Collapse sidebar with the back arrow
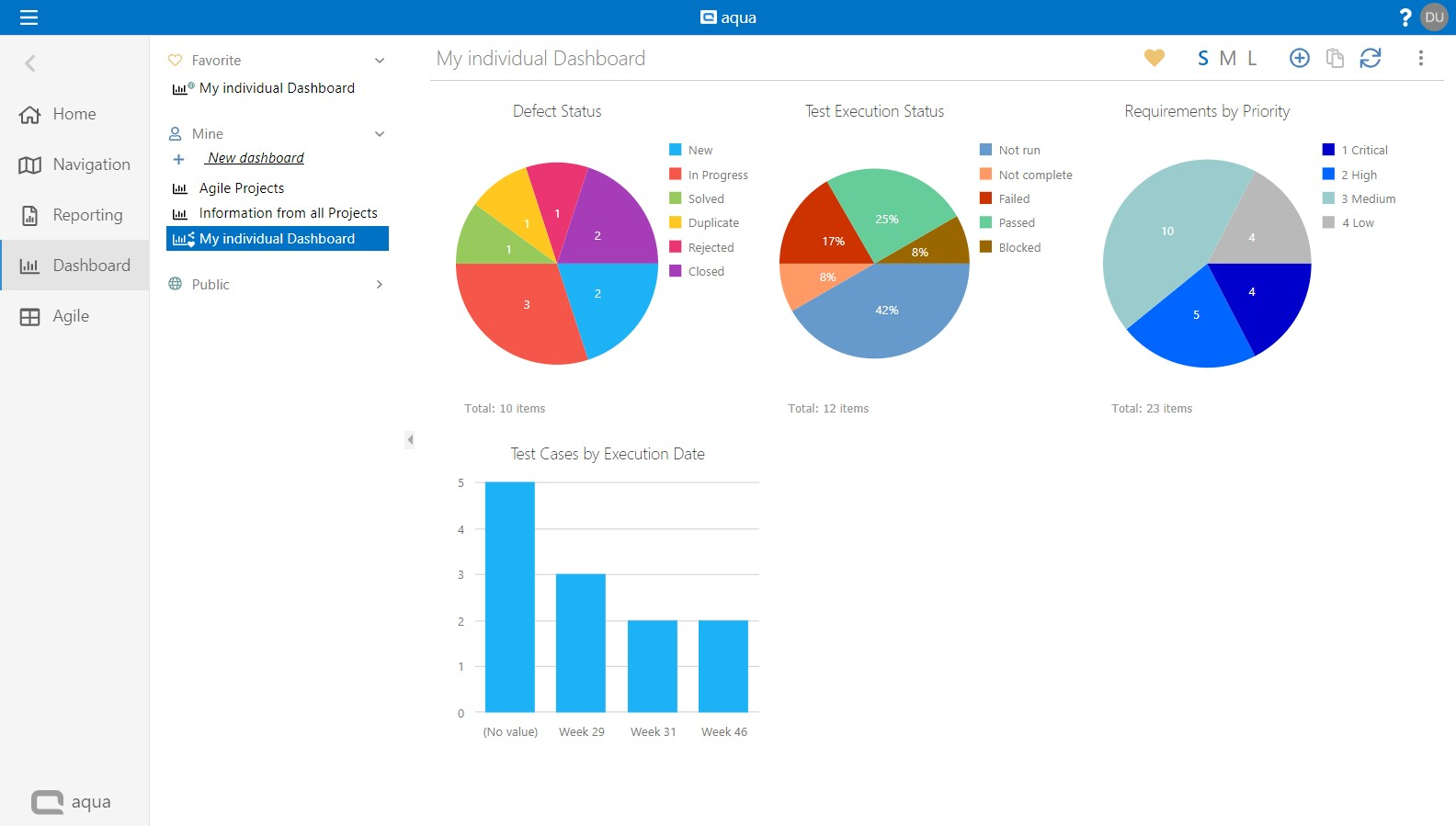The height and width of the screenshot is (826, 1456). point(30,63)
